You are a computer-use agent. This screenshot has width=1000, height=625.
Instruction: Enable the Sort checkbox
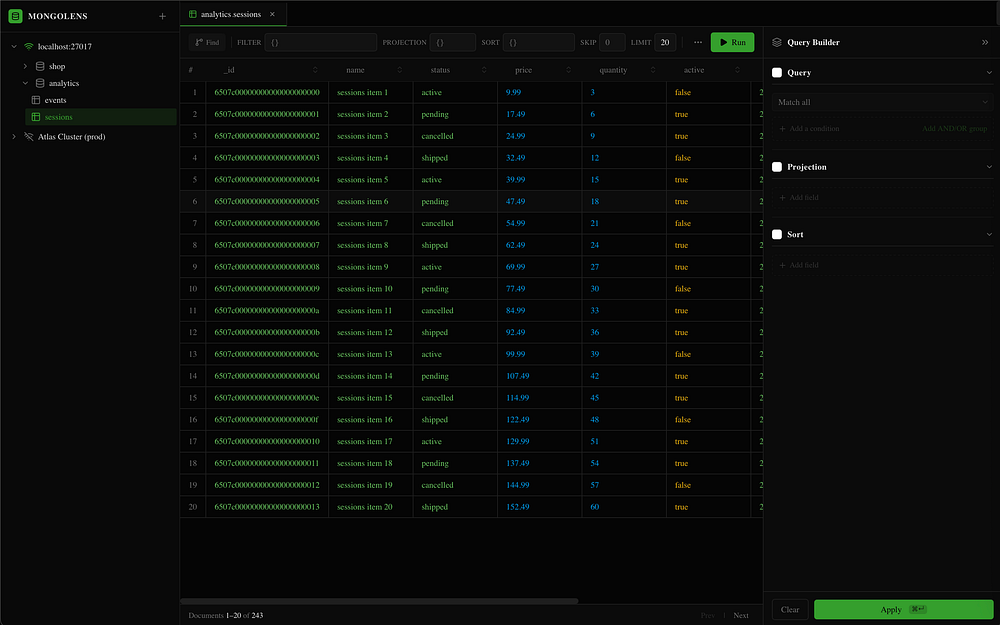pyautogui.click(x=777, y=235)
